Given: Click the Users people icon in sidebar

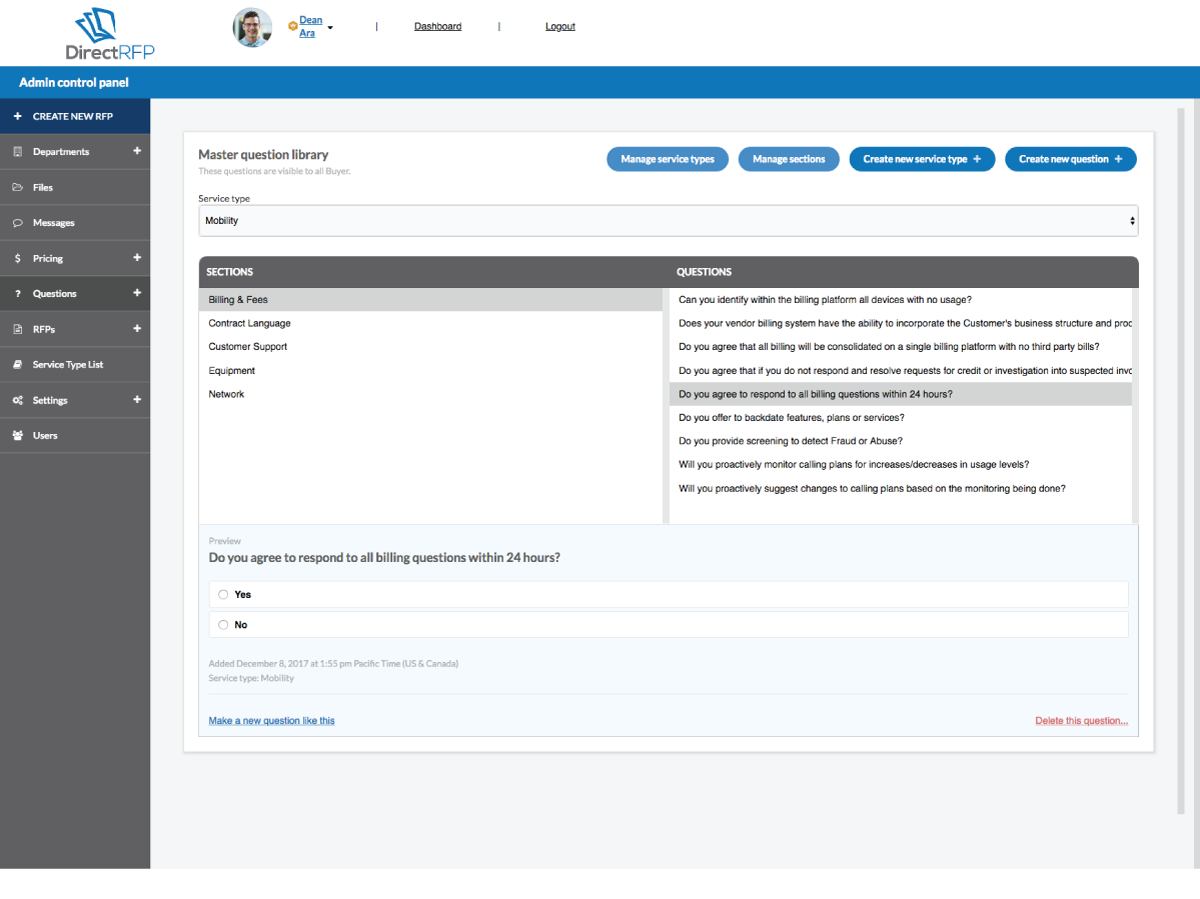Looking at the screenshot, I should 18,435.
